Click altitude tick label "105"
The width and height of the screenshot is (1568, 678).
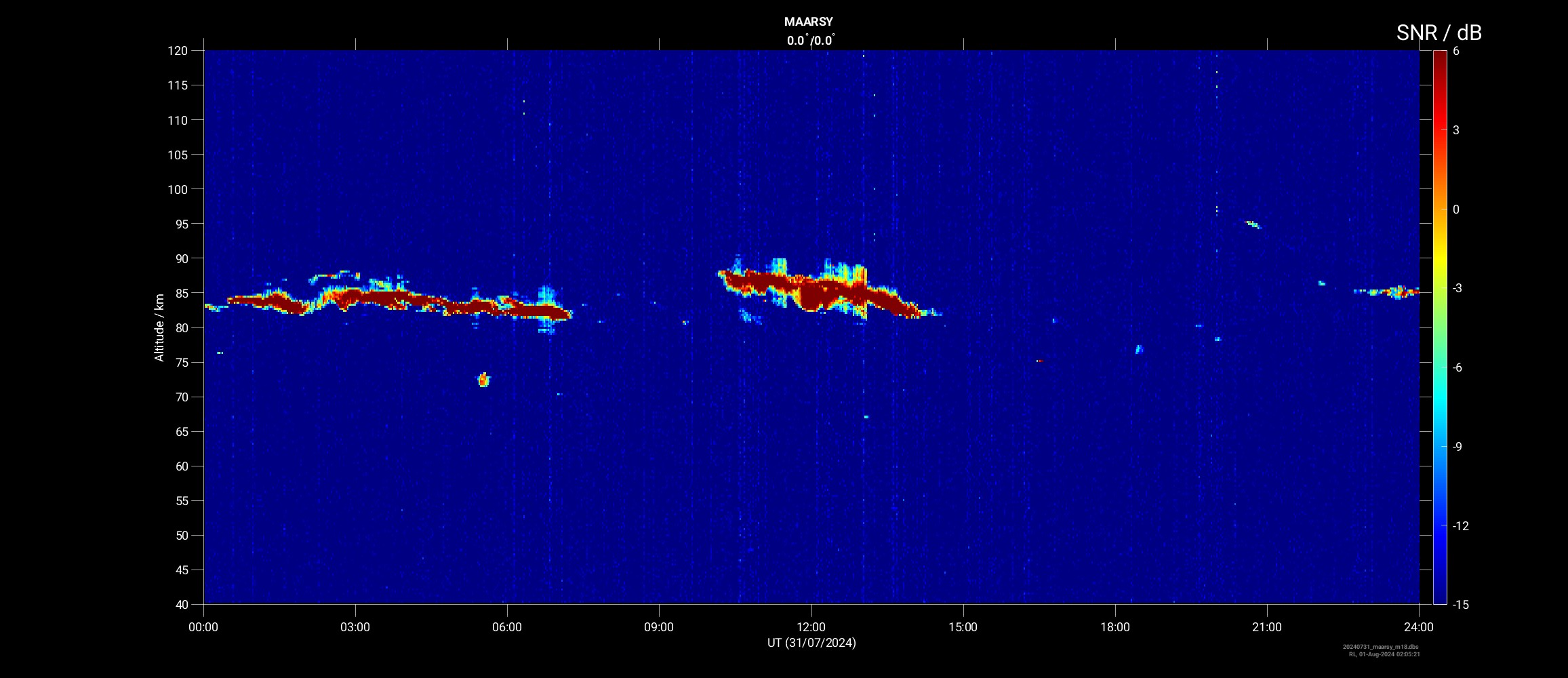click(x=178, y=155)
